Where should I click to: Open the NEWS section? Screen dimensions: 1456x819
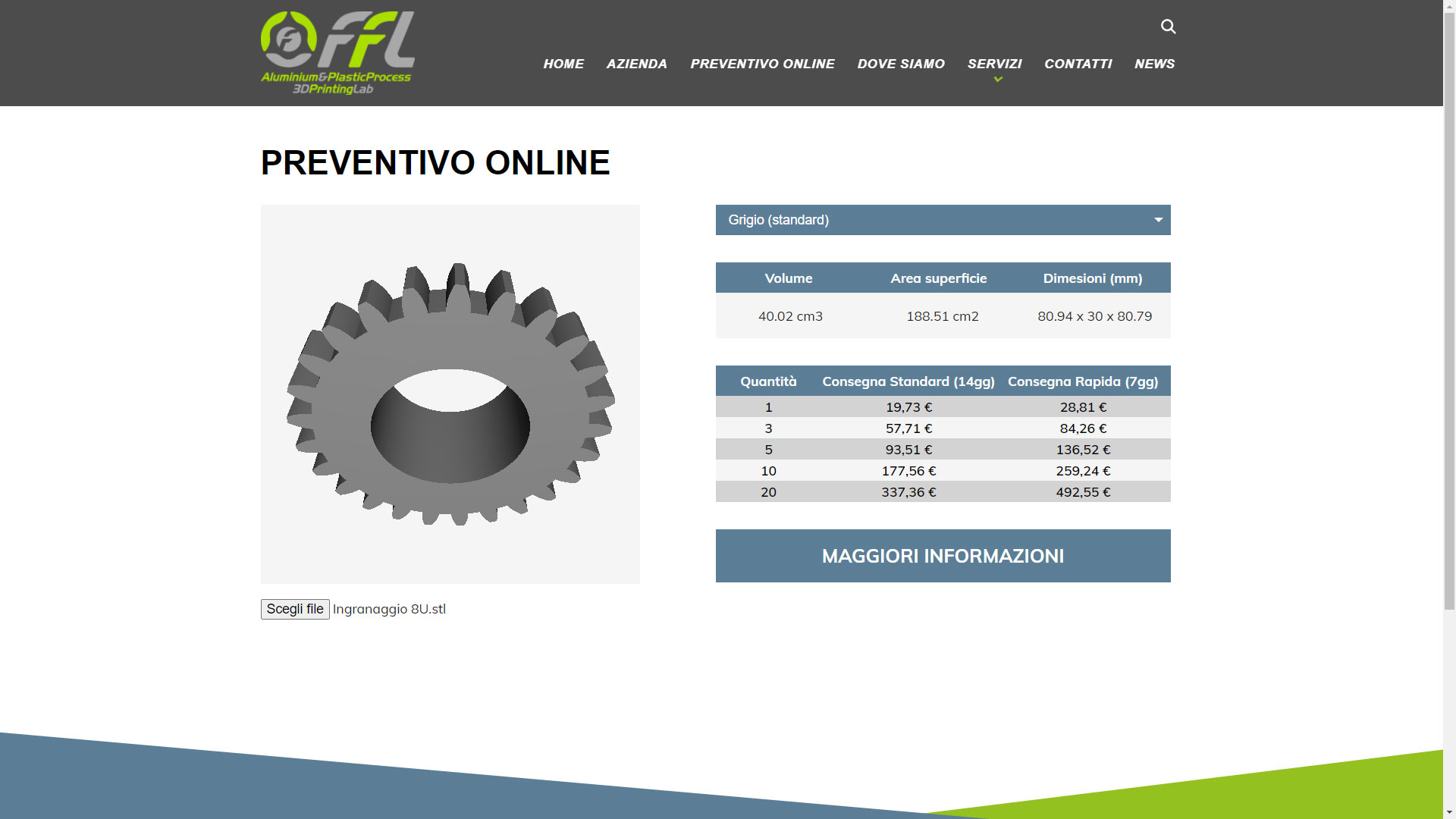1154,64
